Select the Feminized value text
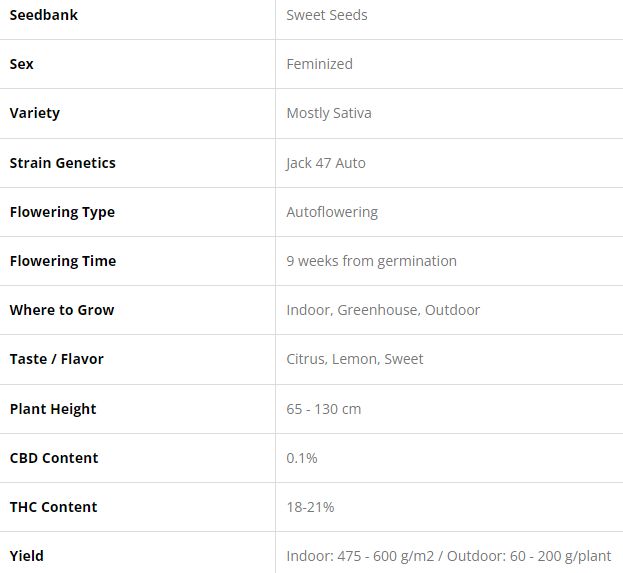The height and width of the screenshot is (573, 623). 319,64
